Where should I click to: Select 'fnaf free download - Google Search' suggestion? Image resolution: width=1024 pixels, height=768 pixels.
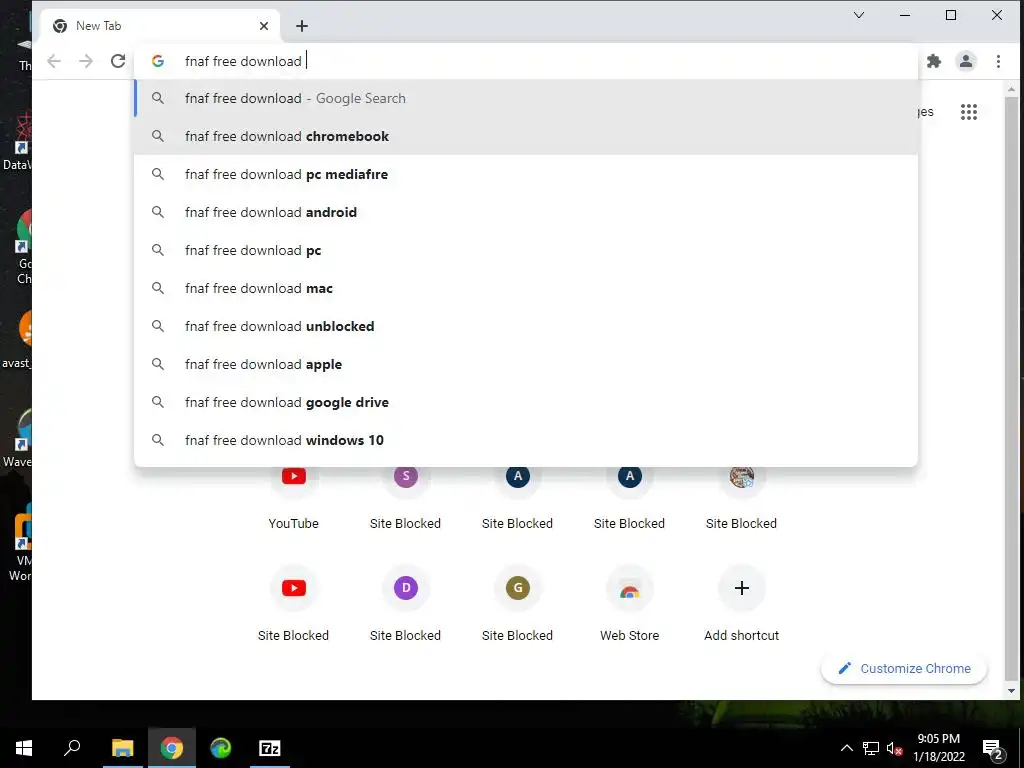point(526,99)
